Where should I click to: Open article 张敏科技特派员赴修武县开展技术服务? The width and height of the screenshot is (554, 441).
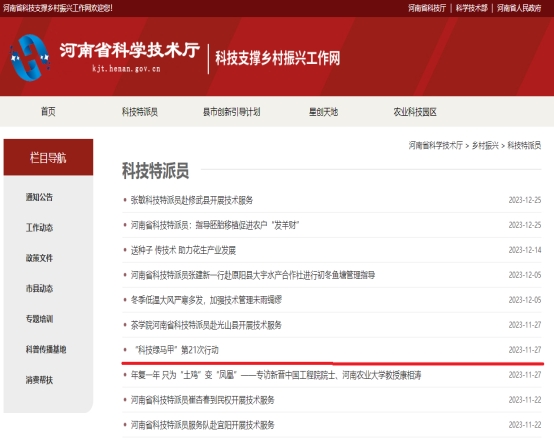point(192,200)
